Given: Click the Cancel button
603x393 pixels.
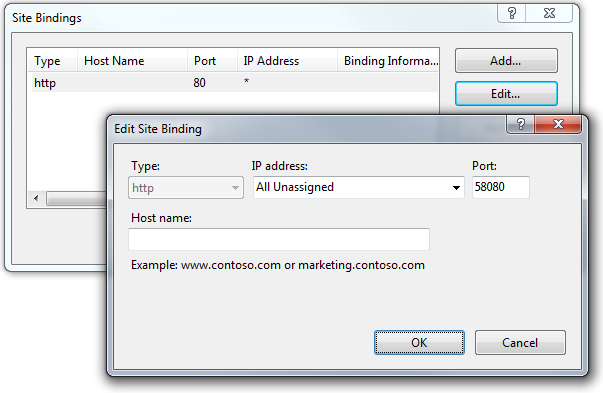Looking at the screenshot, I should coord(520,342).
